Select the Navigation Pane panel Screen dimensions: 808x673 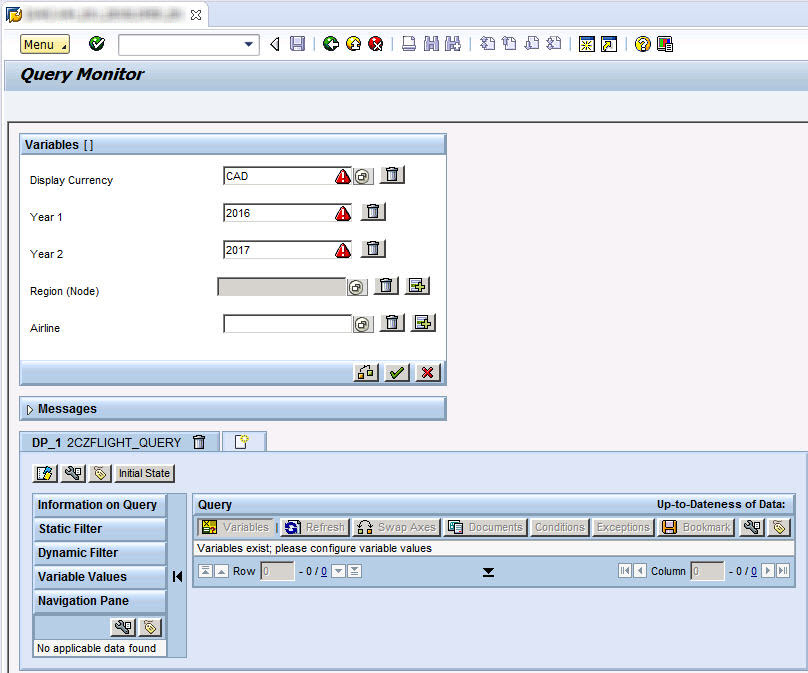98,601
